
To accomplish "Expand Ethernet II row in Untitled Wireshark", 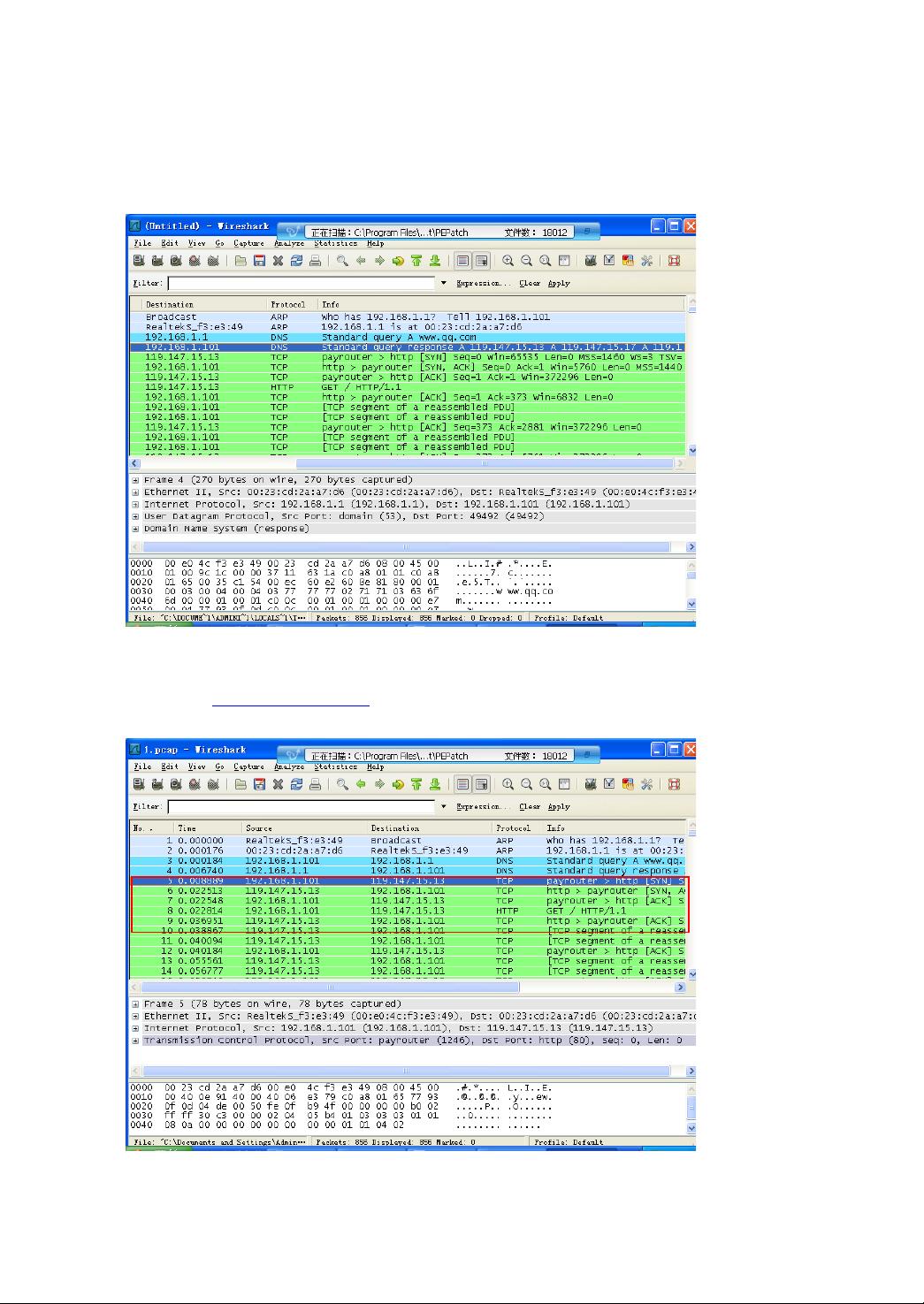I will (136, 492).
